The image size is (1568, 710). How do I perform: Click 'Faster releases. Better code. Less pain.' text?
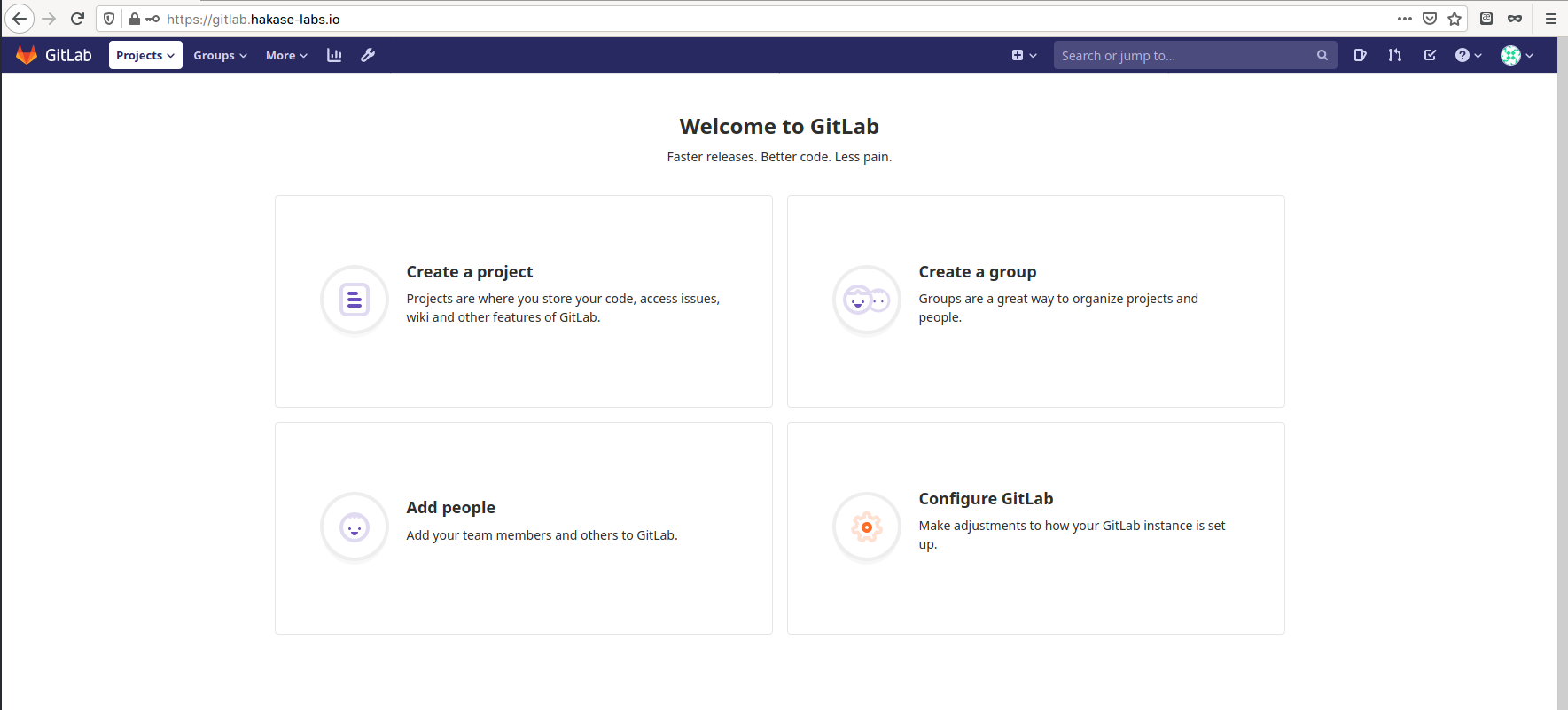(x=779, y=157)
